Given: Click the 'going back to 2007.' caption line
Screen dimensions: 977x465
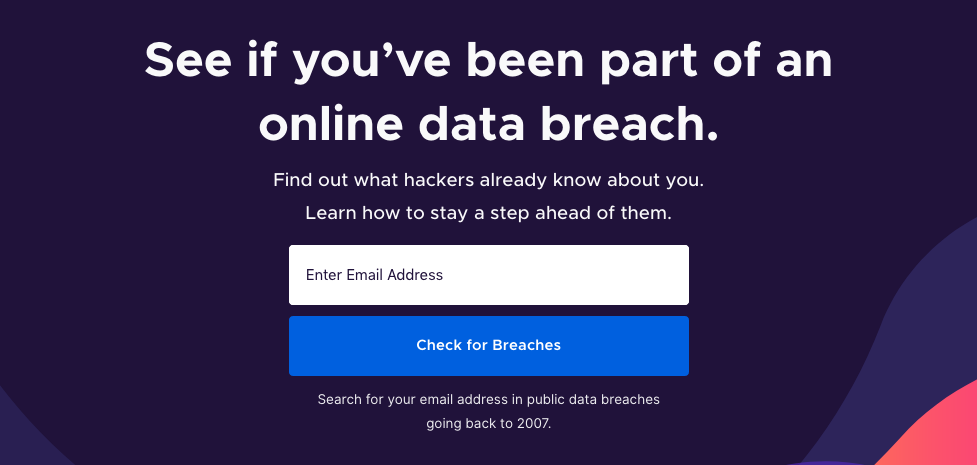Looking at the screenshot, I should (x=488, y=424).
